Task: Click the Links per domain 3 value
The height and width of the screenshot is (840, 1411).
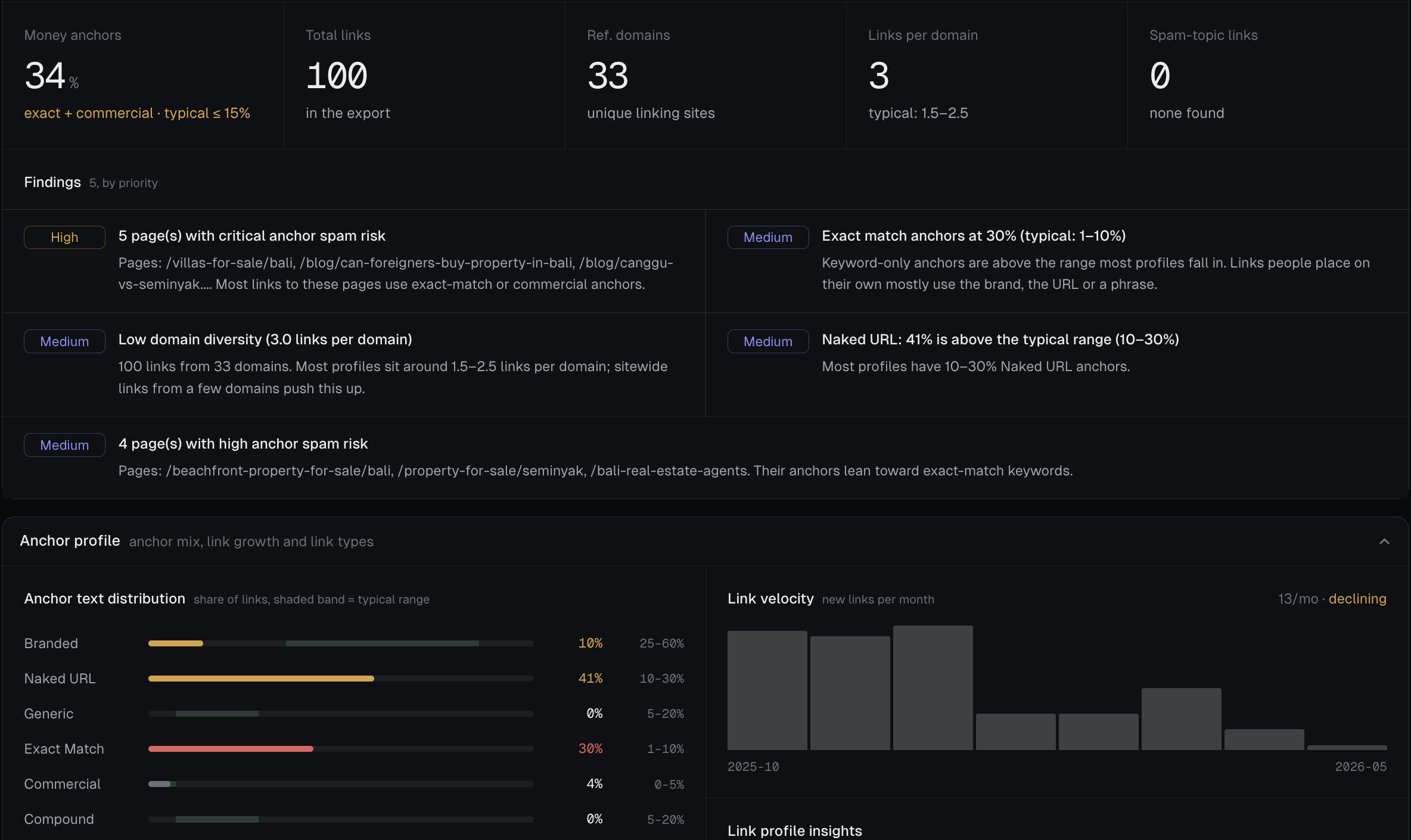Action: point(879,76)
